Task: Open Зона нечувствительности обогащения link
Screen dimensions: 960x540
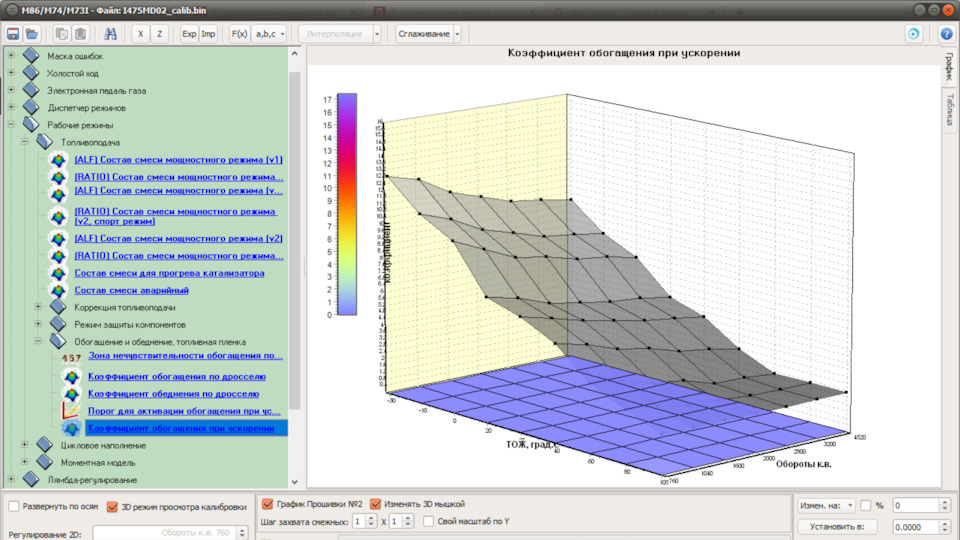Action: tap(185, 355)
